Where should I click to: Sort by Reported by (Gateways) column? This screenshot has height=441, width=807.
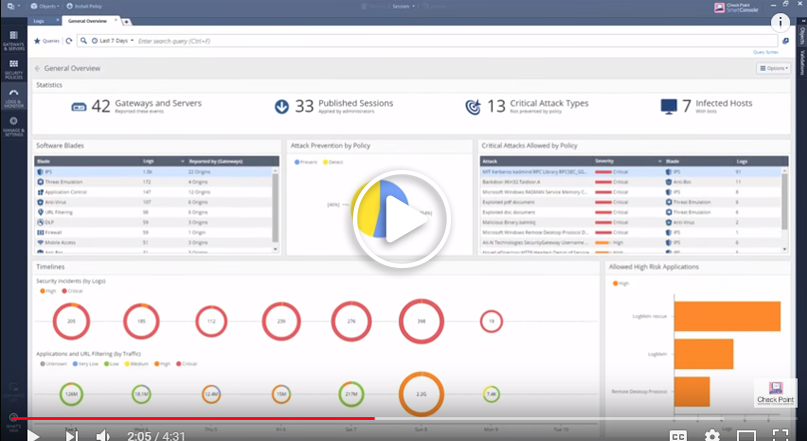(216, 161)
